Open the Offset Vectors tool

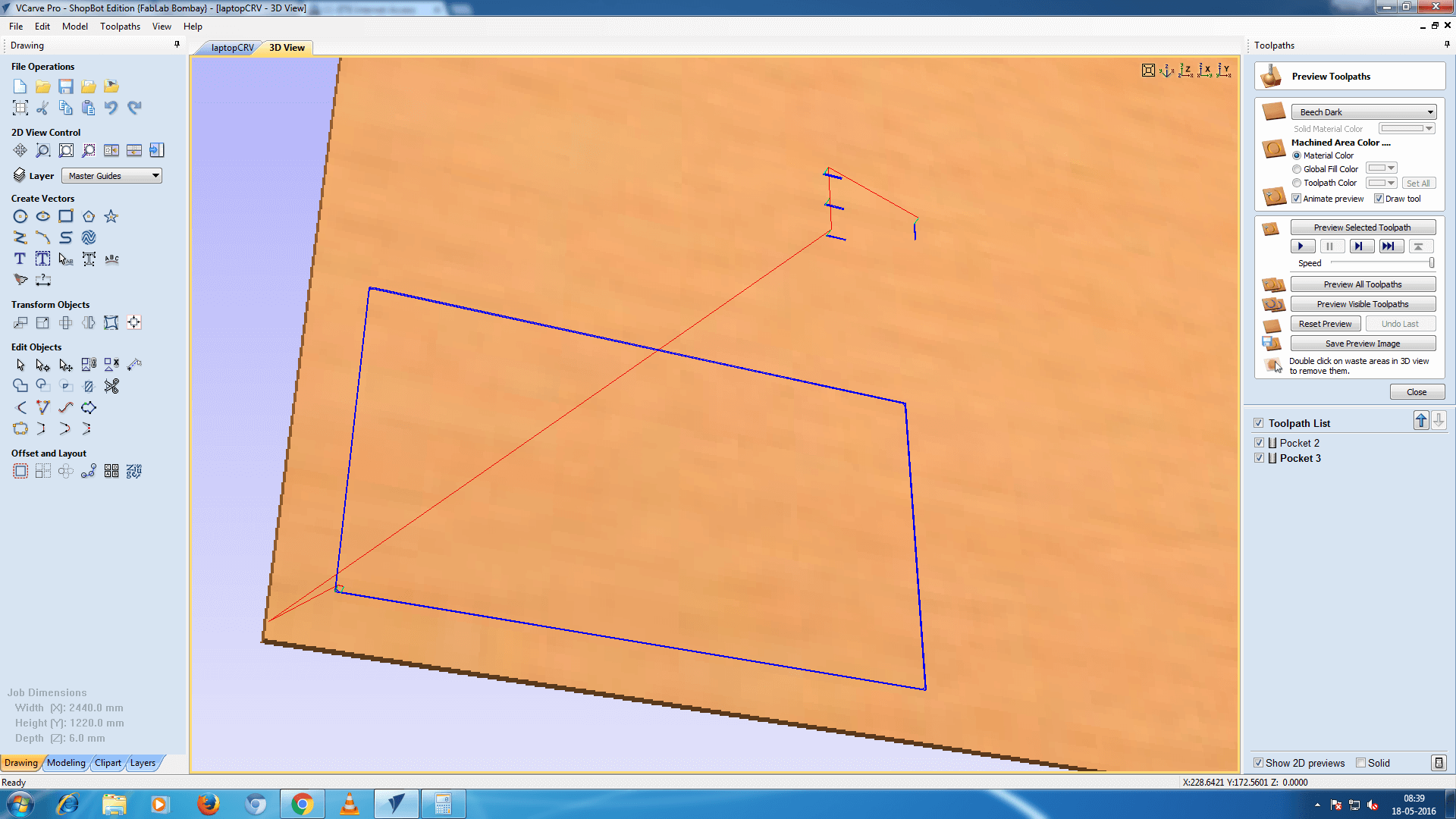coord(20,471)
